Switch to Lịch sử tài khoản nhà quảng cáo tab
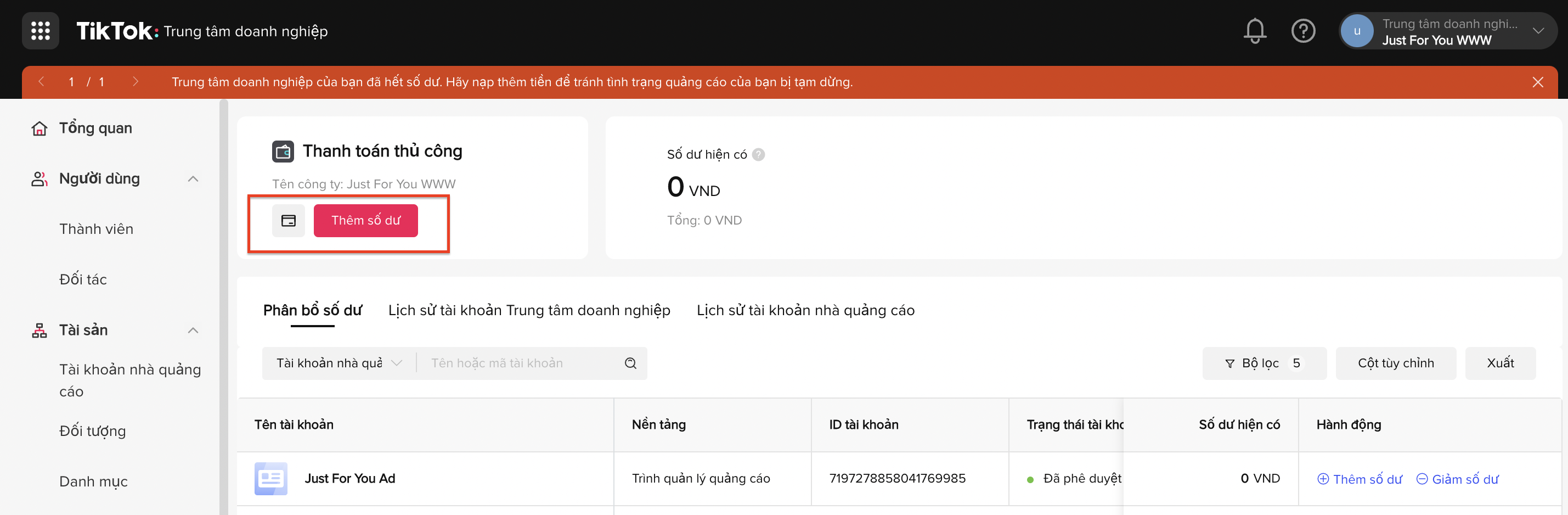 point(805,310)
